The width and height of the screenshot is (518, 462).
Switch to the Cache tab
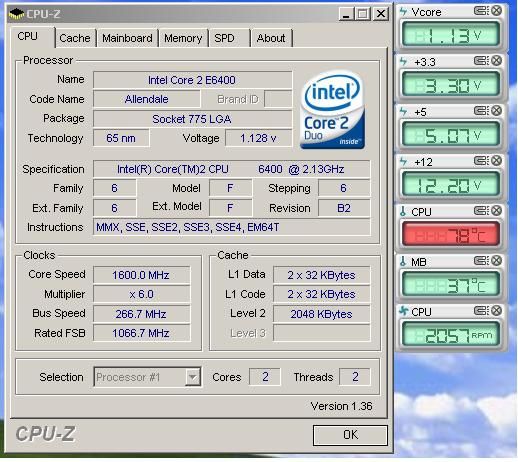[x=75, y=38]
